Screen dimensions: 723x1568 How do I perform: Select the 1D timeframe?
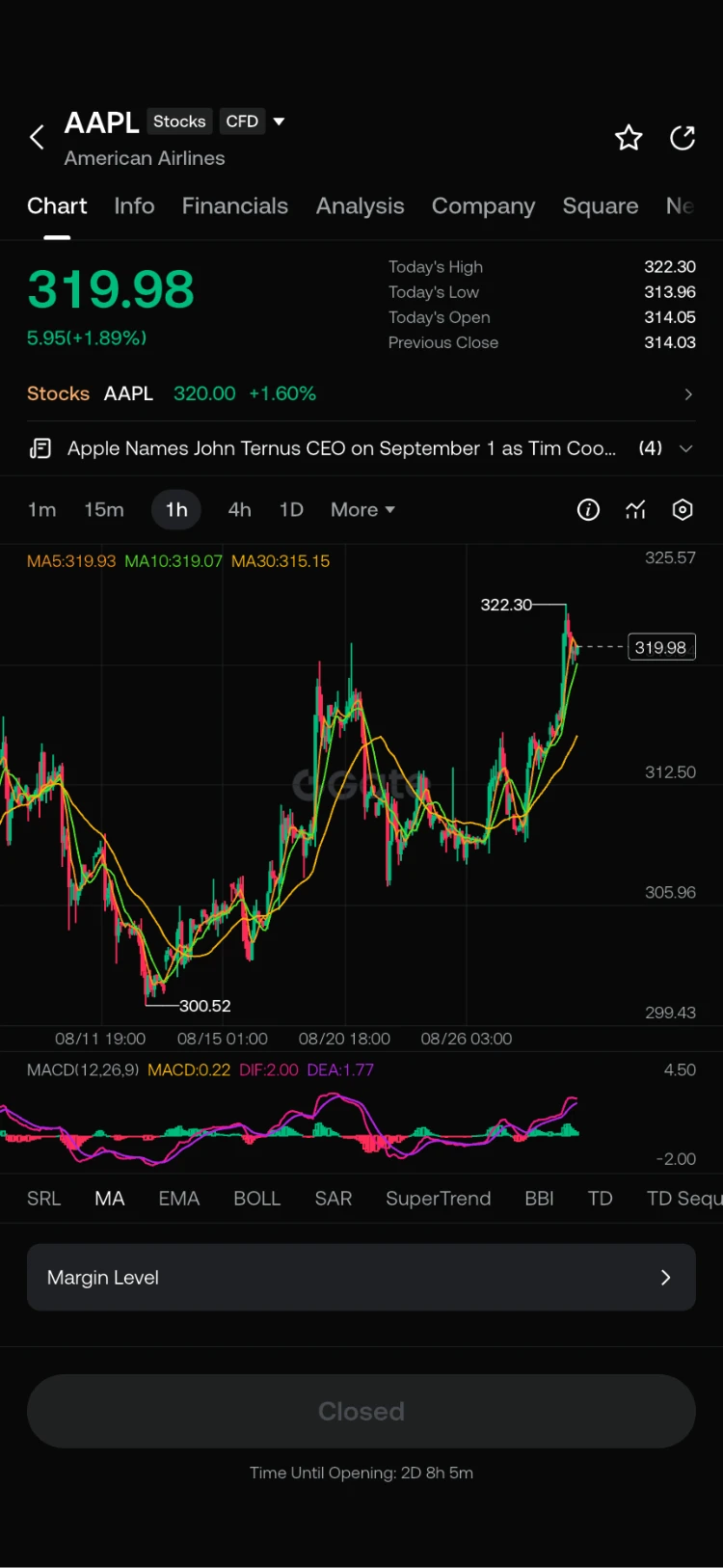click(291, 510)
